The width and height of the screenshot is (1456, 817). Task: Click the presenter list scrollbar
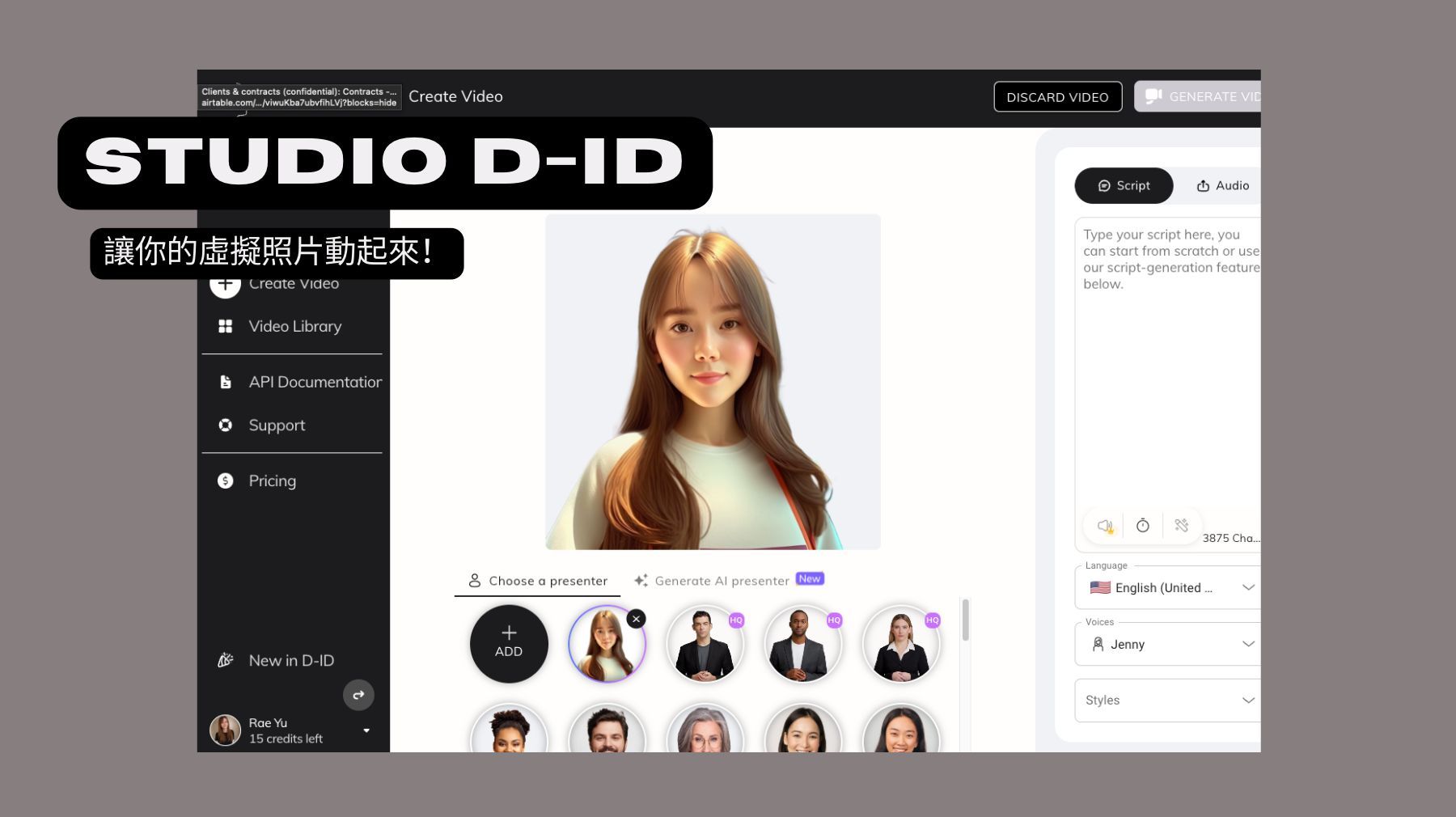[965, 620]
